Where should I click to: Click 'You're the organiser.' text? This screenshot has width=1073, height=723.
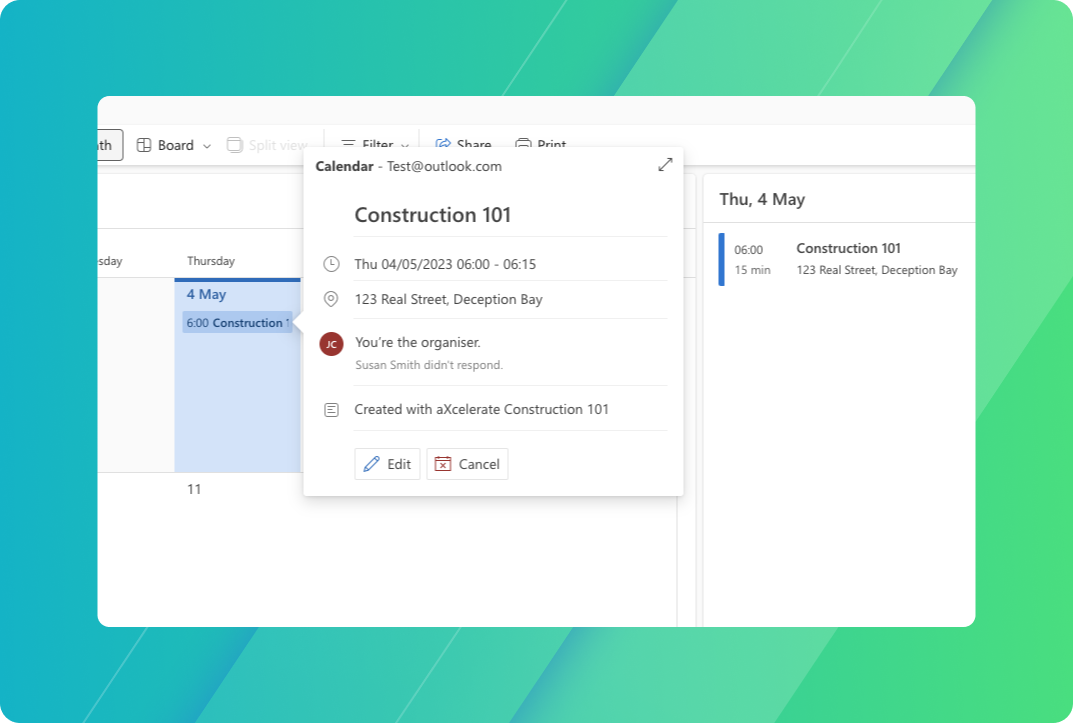(417, 342)
